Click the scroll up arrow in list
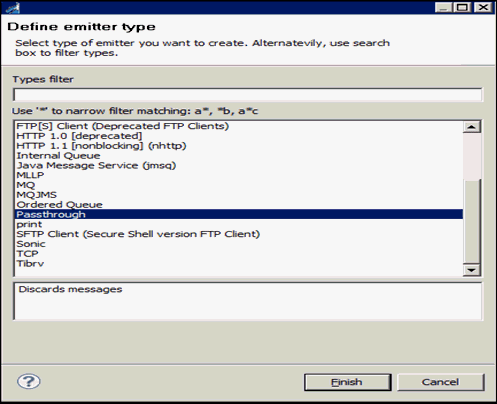 [x=471, y=127]
